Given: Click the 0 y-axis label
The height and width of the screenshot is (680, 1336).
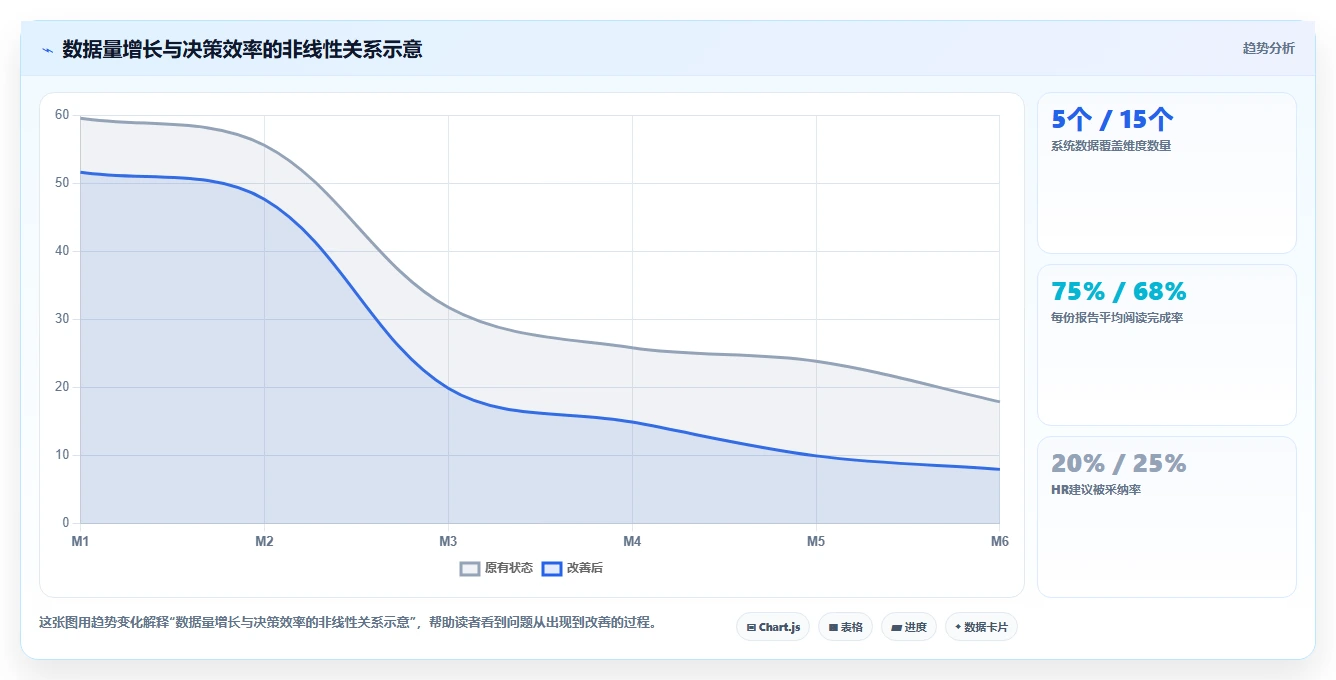Looking at the screenshot, I should pyautogui.click(x=66, y=523).
